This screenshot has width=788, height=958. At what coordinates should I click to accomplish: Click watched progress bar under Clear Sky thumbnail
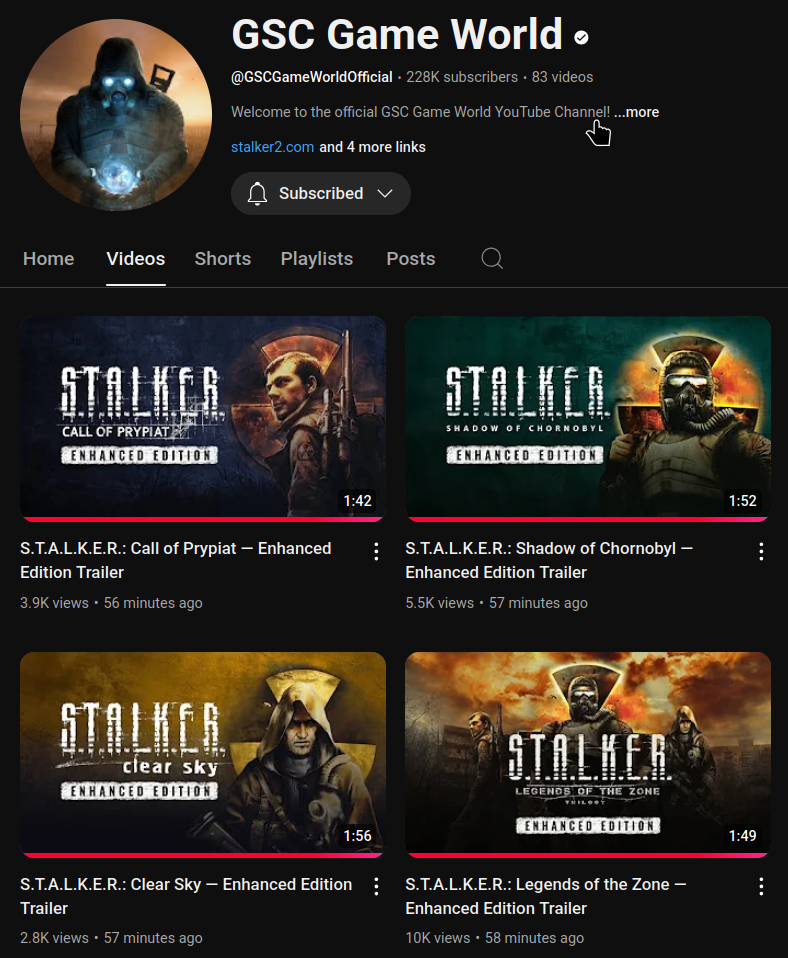point(203,855)
